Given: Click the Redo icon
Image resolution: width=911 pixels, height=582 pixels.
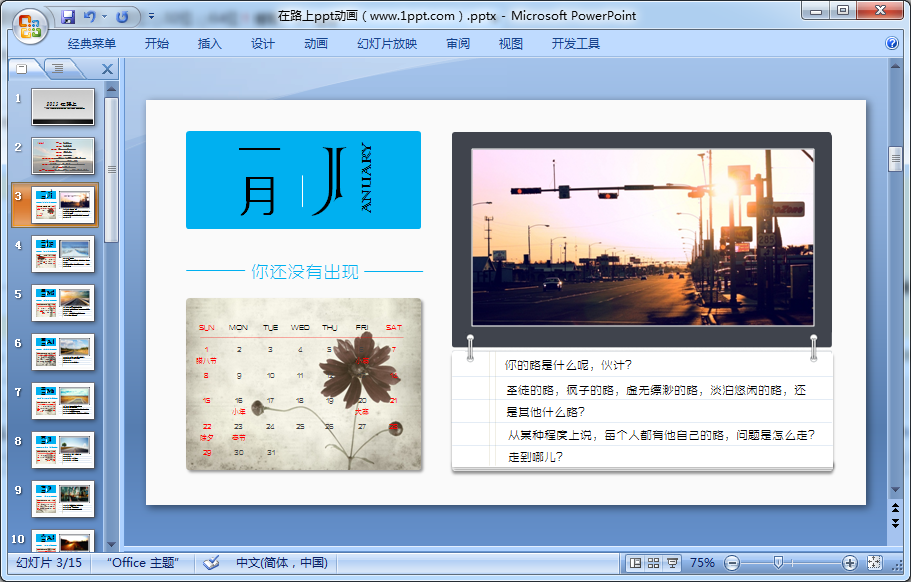Looking at the screenshot, I should [122, 17].
